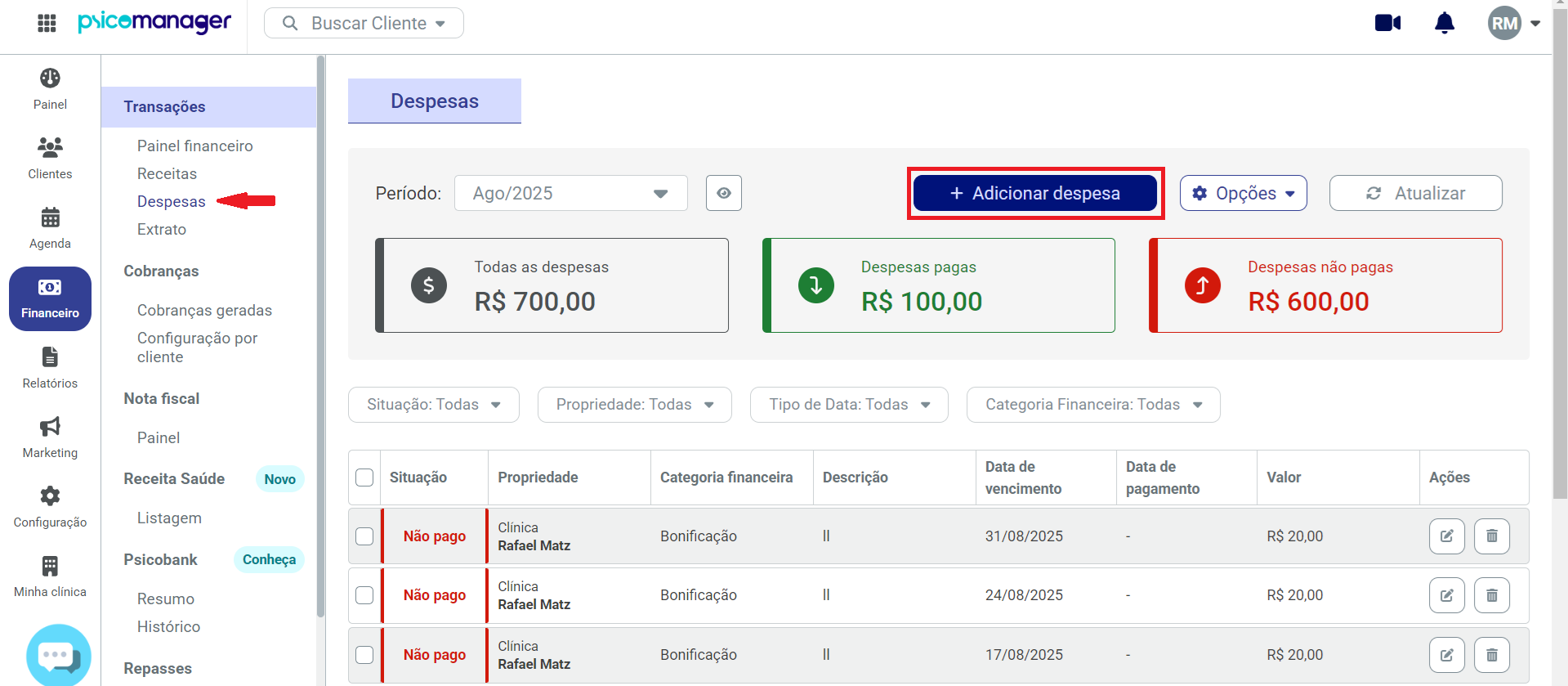1568x686 pixels.
Task: Check the row due 24/08/2025
Action: (x=364, y=595)
